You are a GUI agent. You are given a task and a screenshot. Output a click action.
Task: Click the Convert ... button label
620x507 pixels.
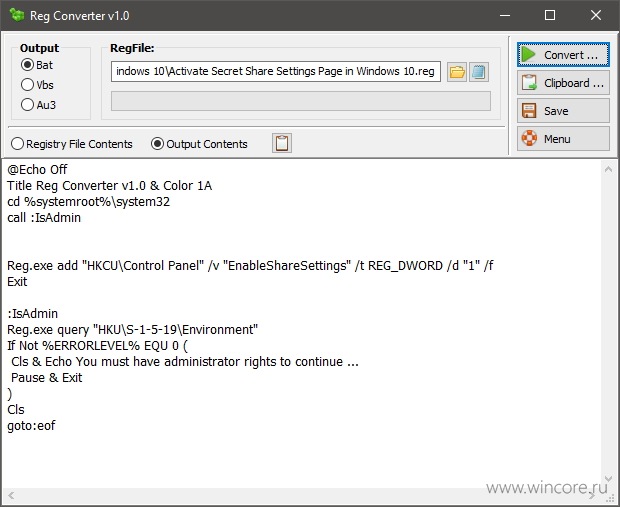(x=571, y=55)
